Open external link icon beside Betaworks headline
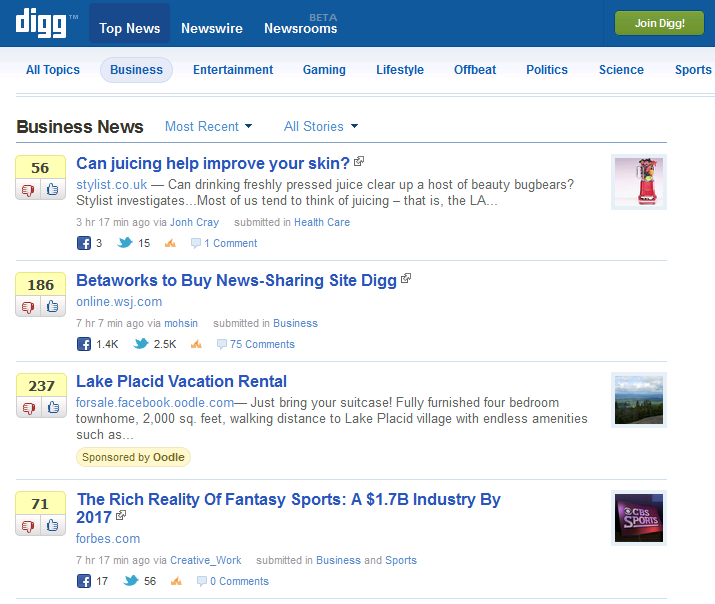 (406, 278)
